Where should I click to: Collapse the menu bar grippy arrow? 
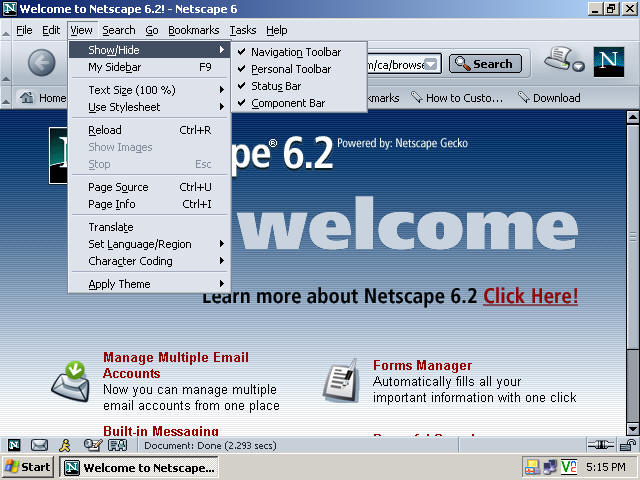[x=6, y=31]
